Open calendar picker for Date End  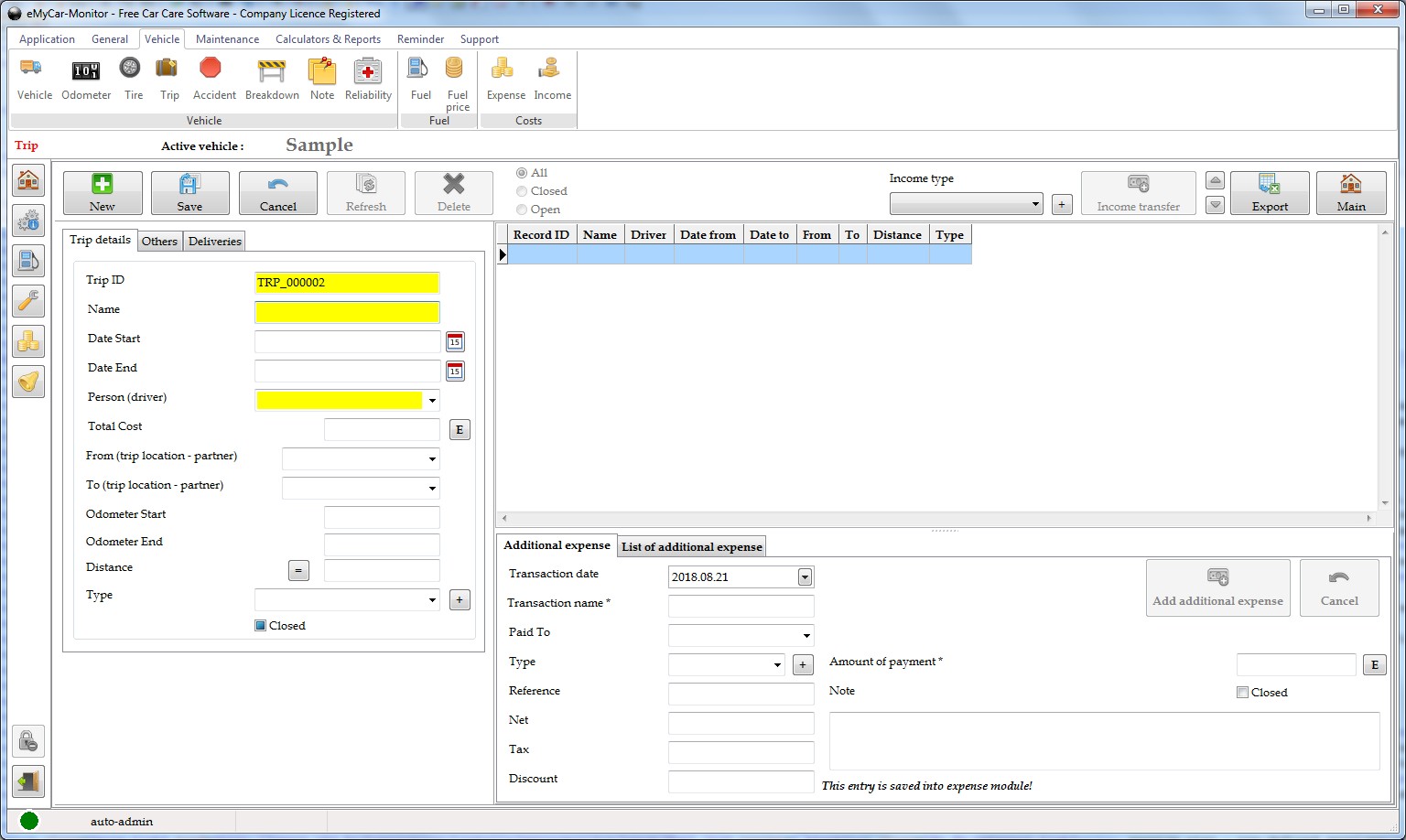coord(455,371)
